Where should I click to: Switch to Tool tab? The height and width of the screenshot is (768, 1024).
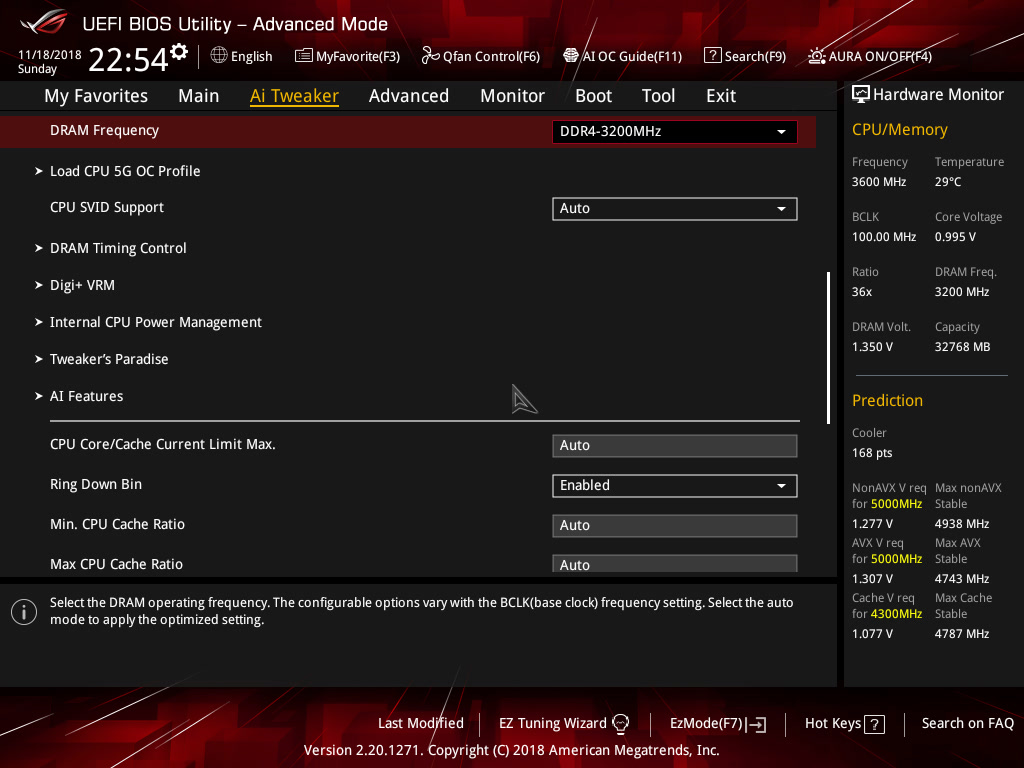[x=658, y=96]
